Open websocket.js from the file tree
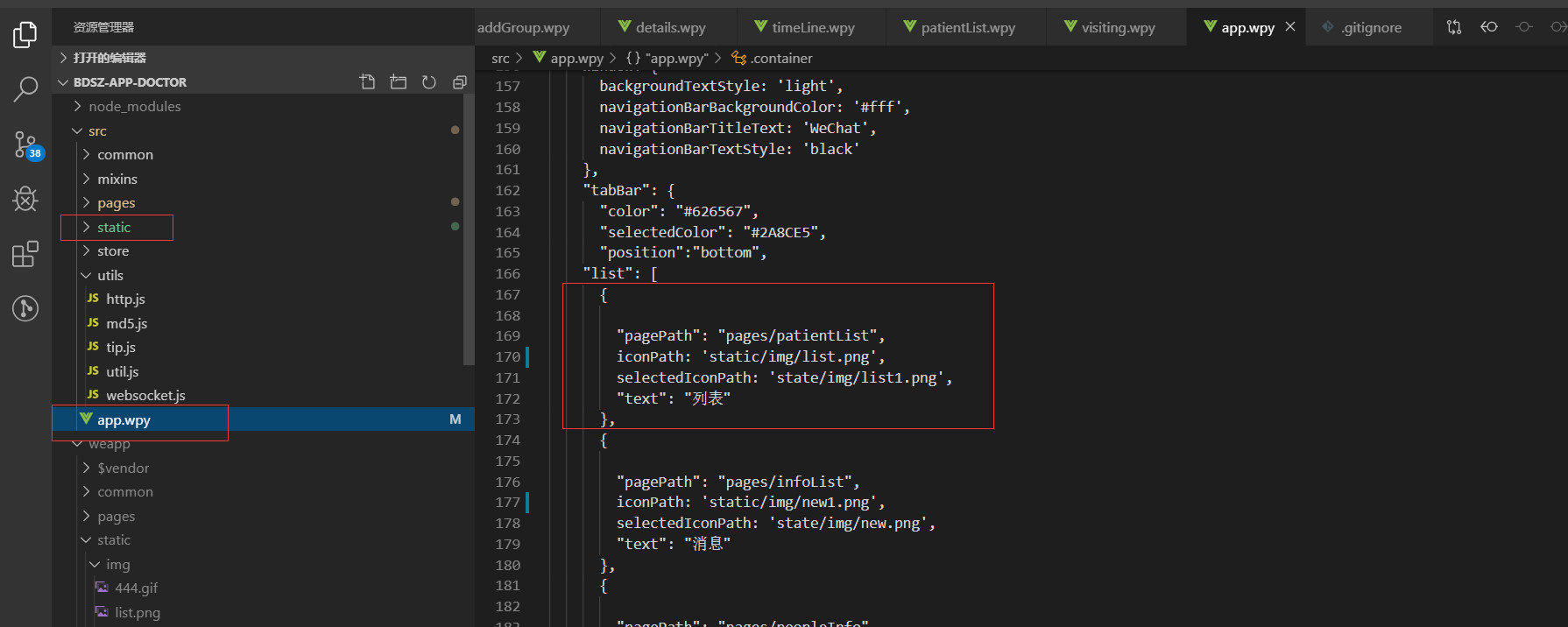The image size is (1568, 627). pyautogui.click(x=145, y=396)
